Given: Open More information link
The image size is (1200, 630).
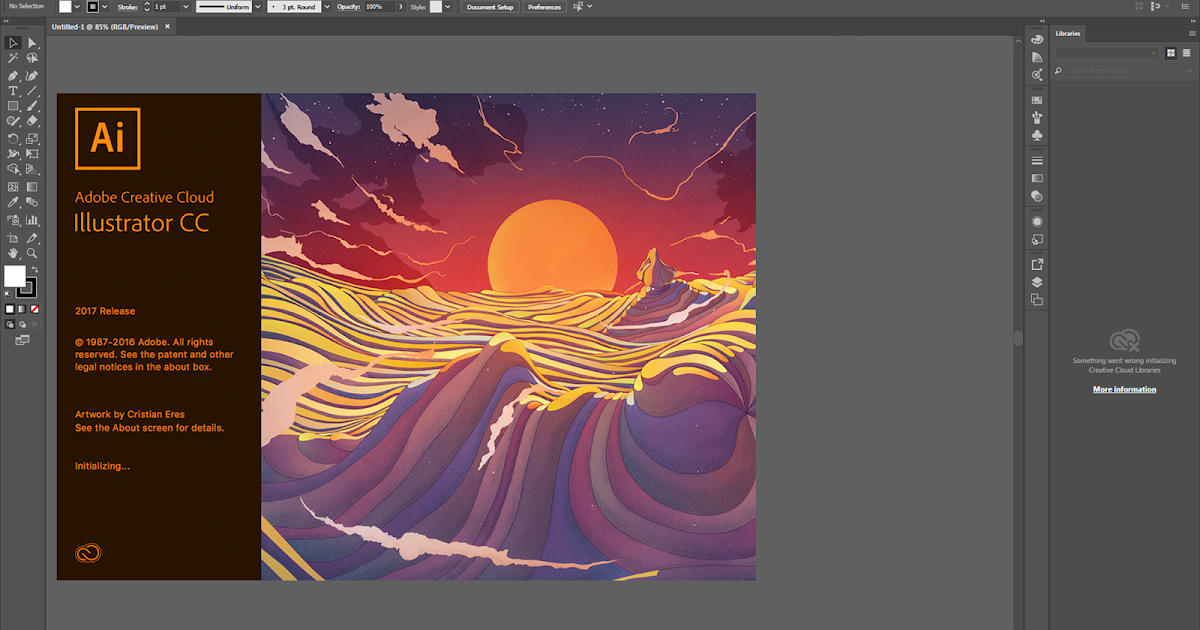Looking at the screenshot, I should [1124, 389].
